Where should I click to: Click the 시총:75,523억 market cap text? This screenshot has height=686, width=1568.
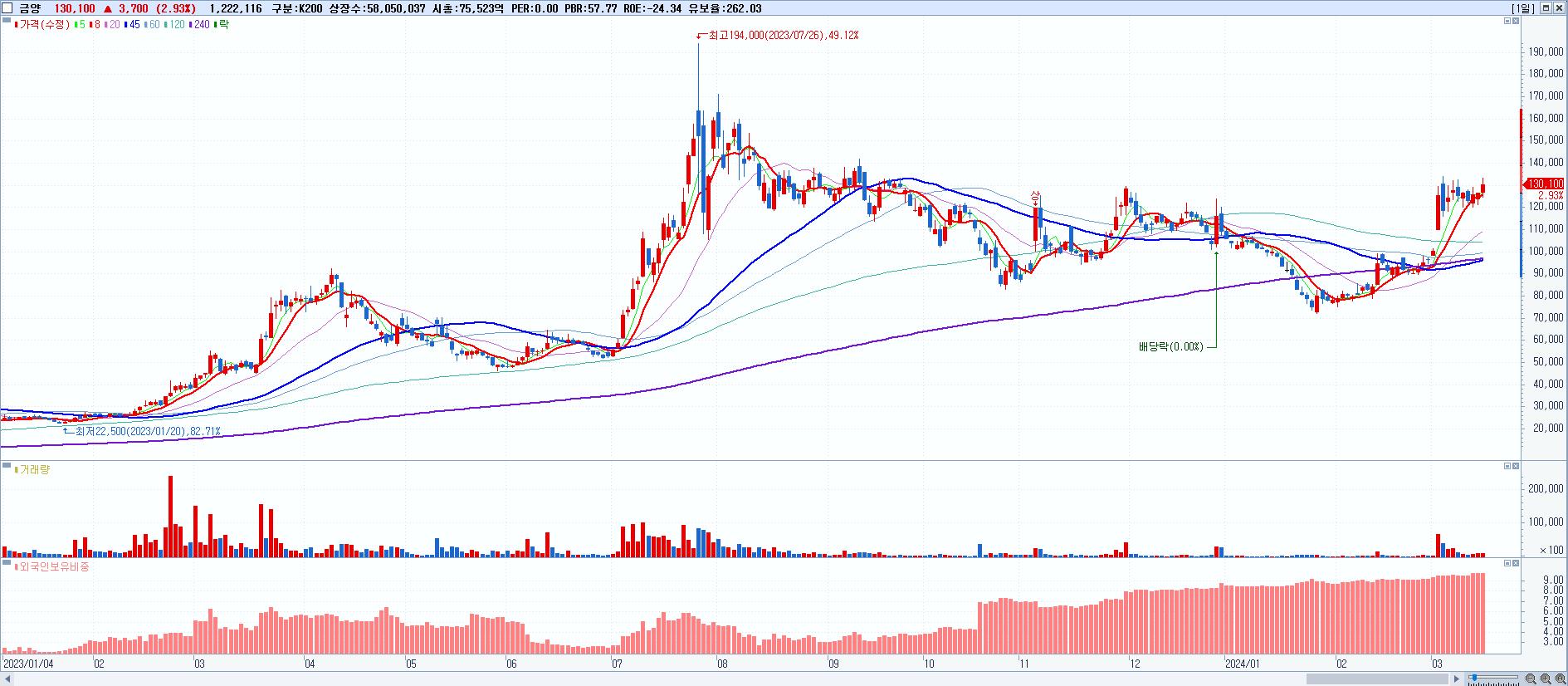(468, 8)
